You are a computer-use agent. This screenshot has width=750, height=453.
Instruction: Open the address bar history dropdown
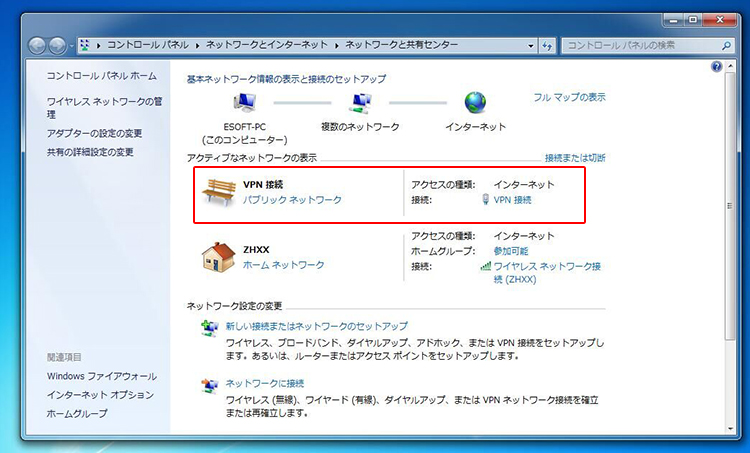[x=530, y=46]
